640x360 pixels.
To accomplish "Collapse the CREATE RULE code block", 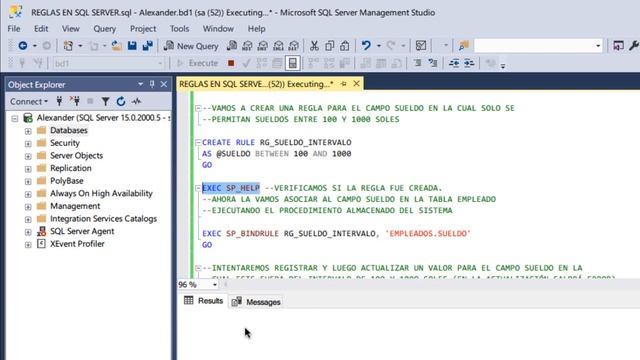I will (x=198, y=142).
